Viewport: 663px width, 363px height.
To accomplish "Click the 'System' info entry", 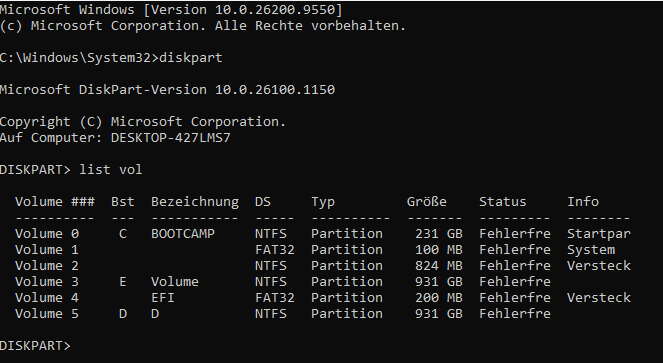I will pyautogui.click(x=591, y=250).
